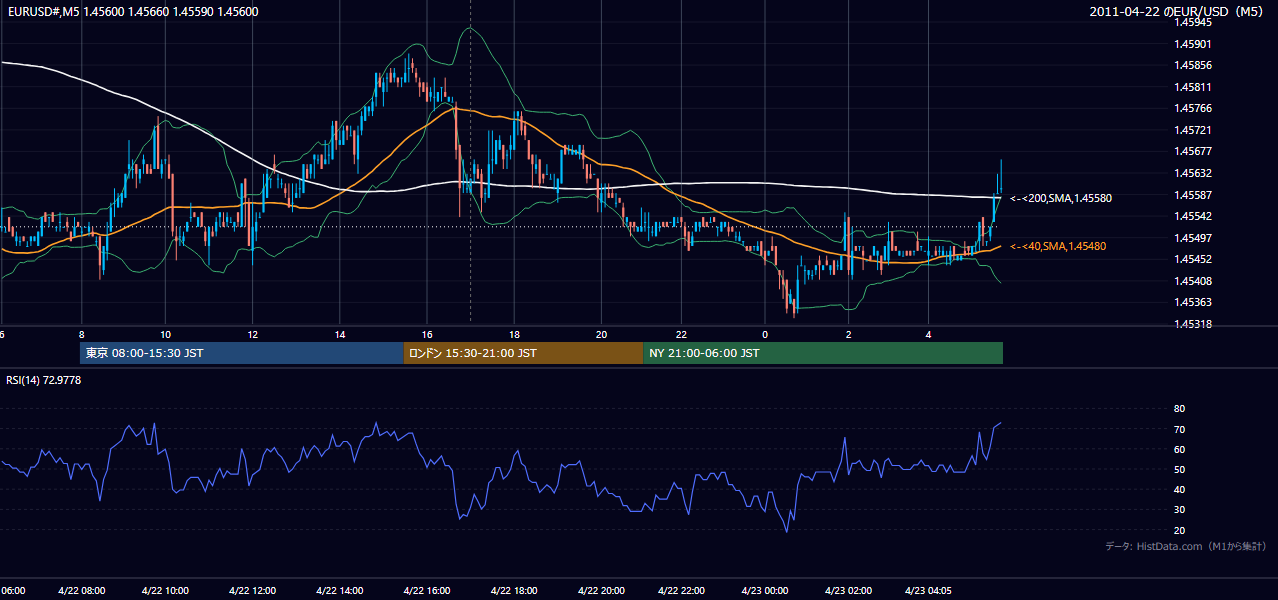Click price level 1.45542 on the axis

pyautogui.click(x=1192, y=216)
